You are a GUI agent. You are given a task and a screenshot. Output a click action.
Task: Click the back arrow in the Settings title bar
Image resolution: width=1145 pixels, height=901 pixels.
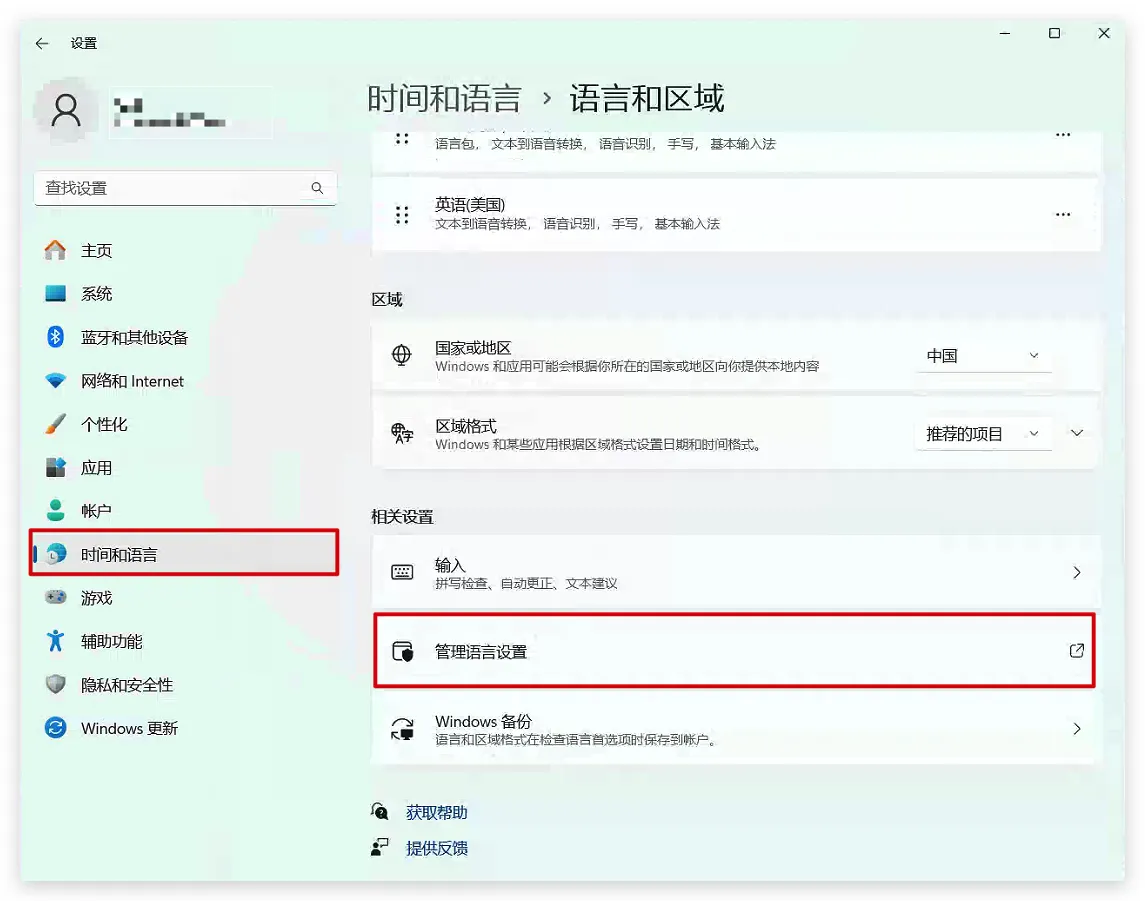(42, 44)
